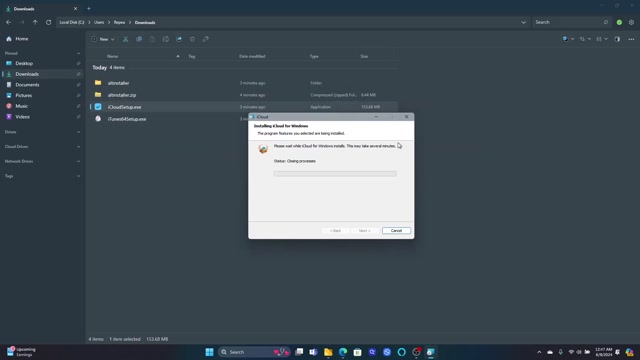The width and height of the screenshot is (640, 360).
Task: Cancel the iCloud installation
Action: coord(396,231)
